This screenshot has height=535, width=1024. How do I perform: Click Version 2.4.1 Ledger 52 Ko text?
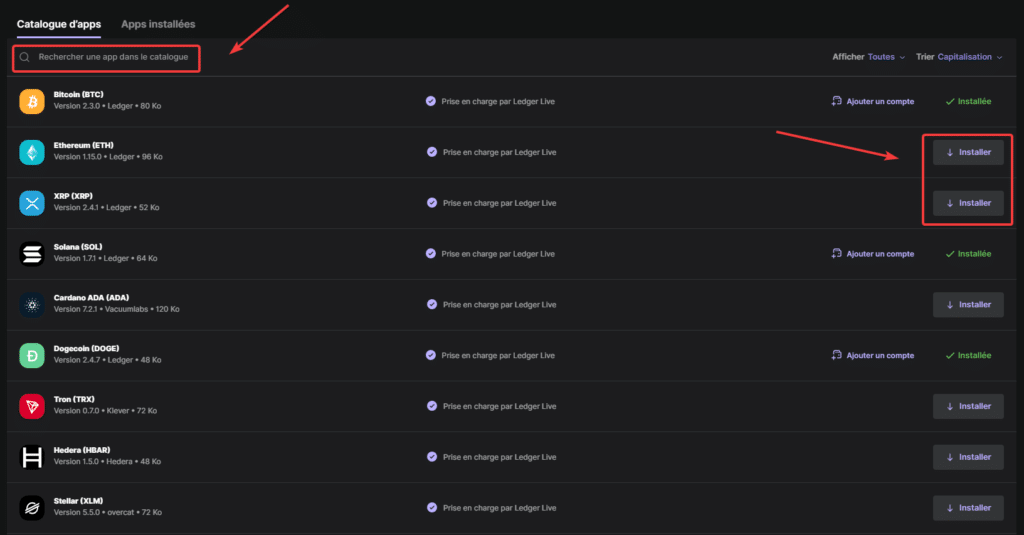(106, 208)
